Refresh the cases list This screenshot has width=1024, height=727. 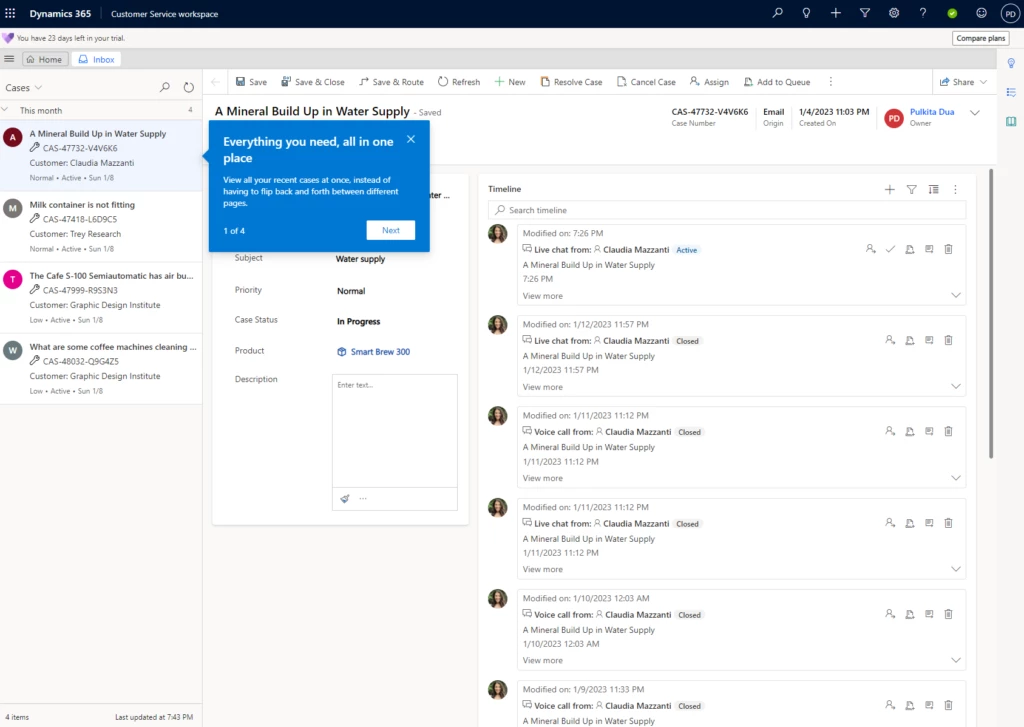coord(188,86)
